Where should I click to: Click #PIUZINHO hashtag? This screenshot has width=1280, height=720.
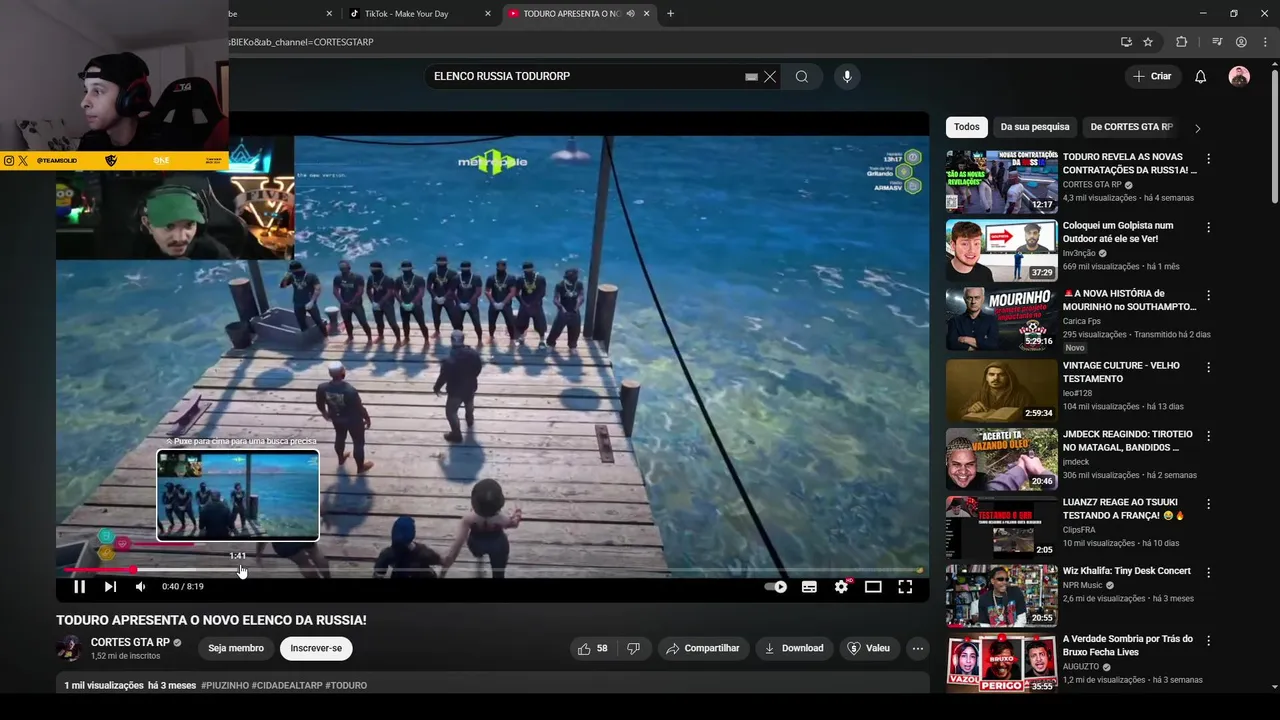[224, 685]
